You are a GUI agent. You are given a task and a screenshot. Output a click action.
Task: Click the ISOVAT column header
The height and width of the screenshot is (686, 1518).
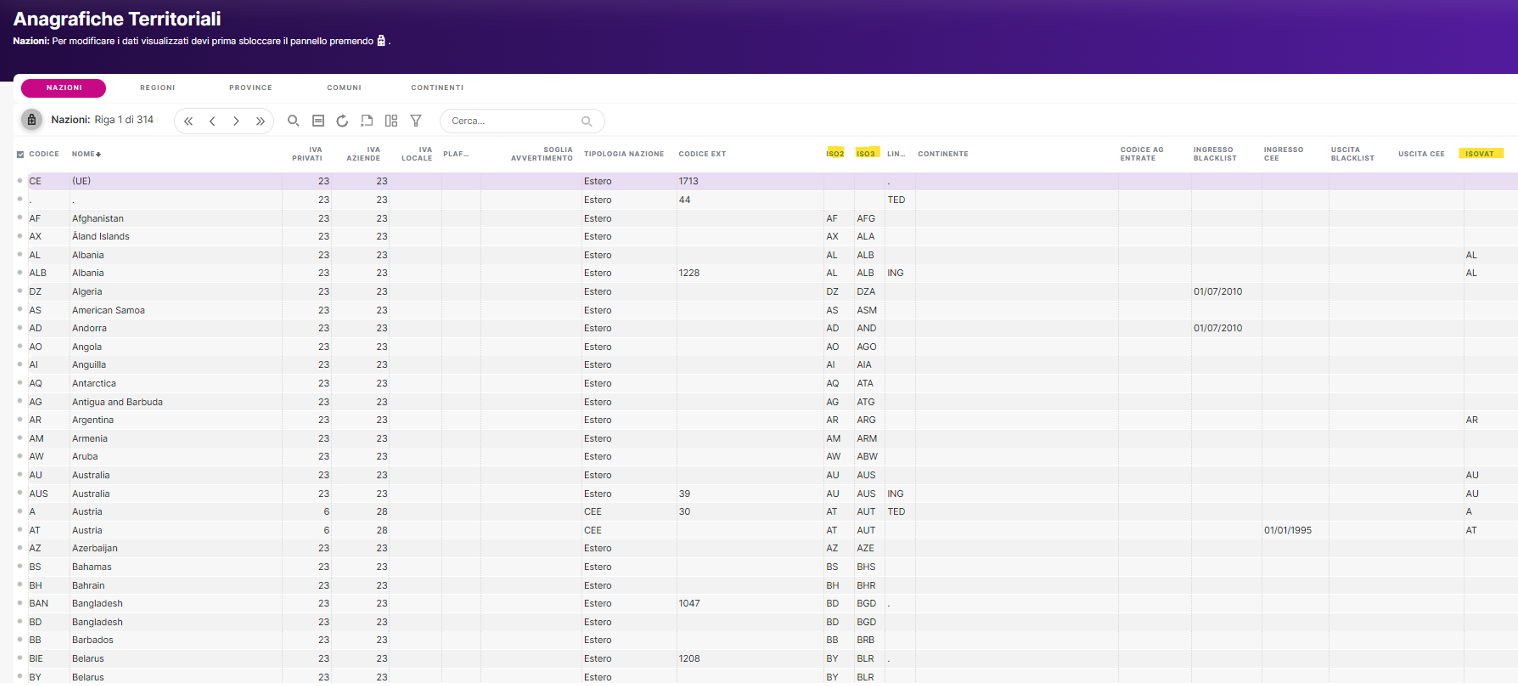point(1482,154)
